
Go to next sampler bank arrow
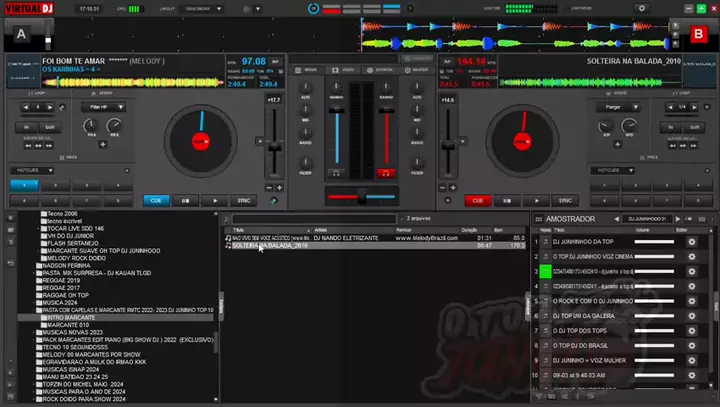coord(678,219)
